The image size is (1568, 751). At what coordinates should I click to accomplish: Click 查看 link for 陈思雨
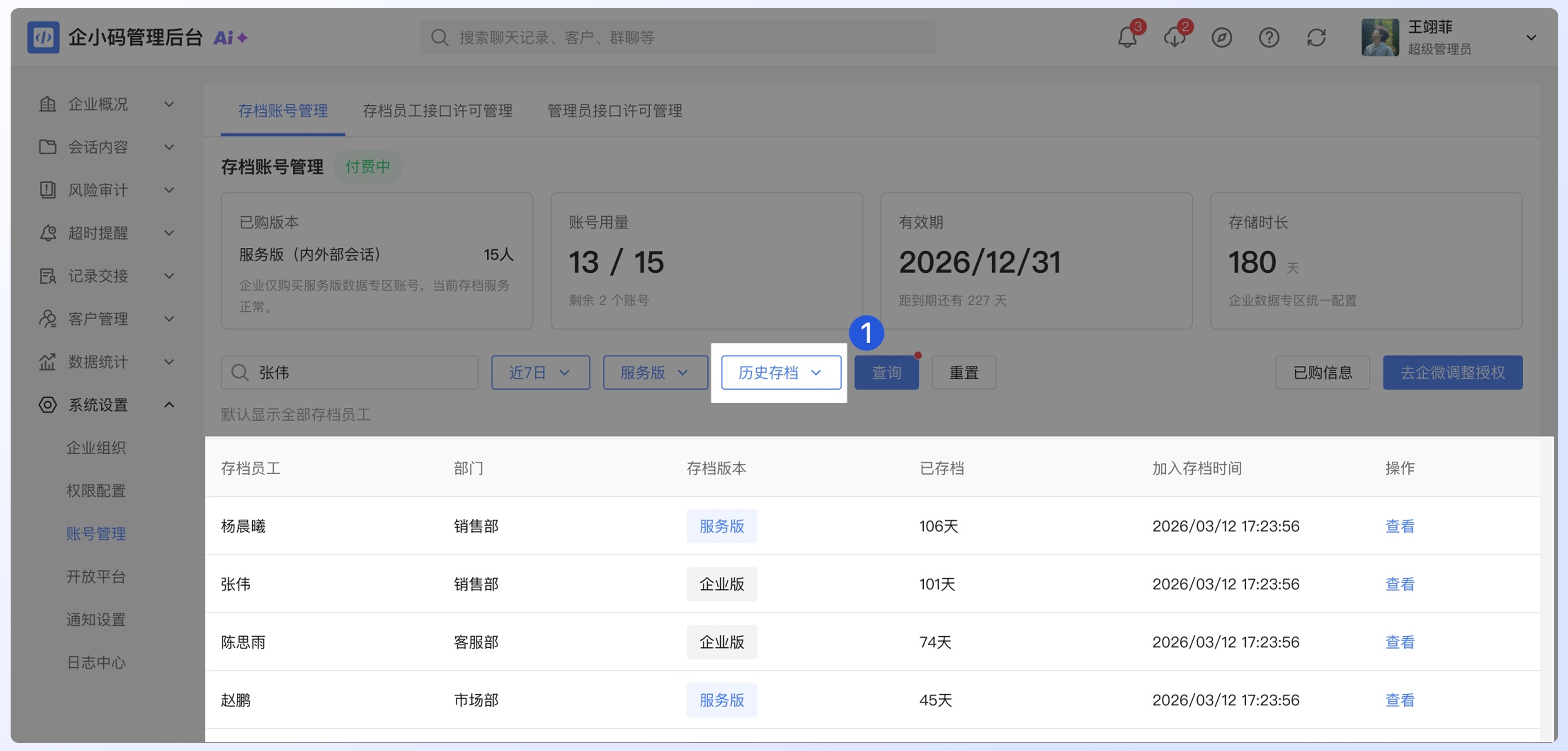1399,642
